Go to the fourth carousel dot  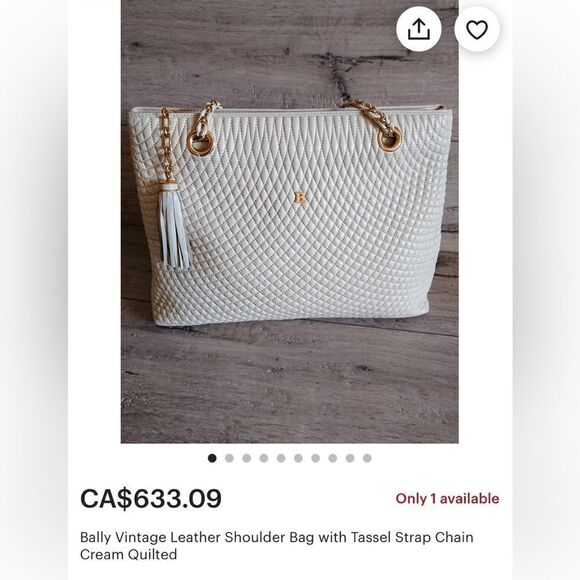click(264, 458)
